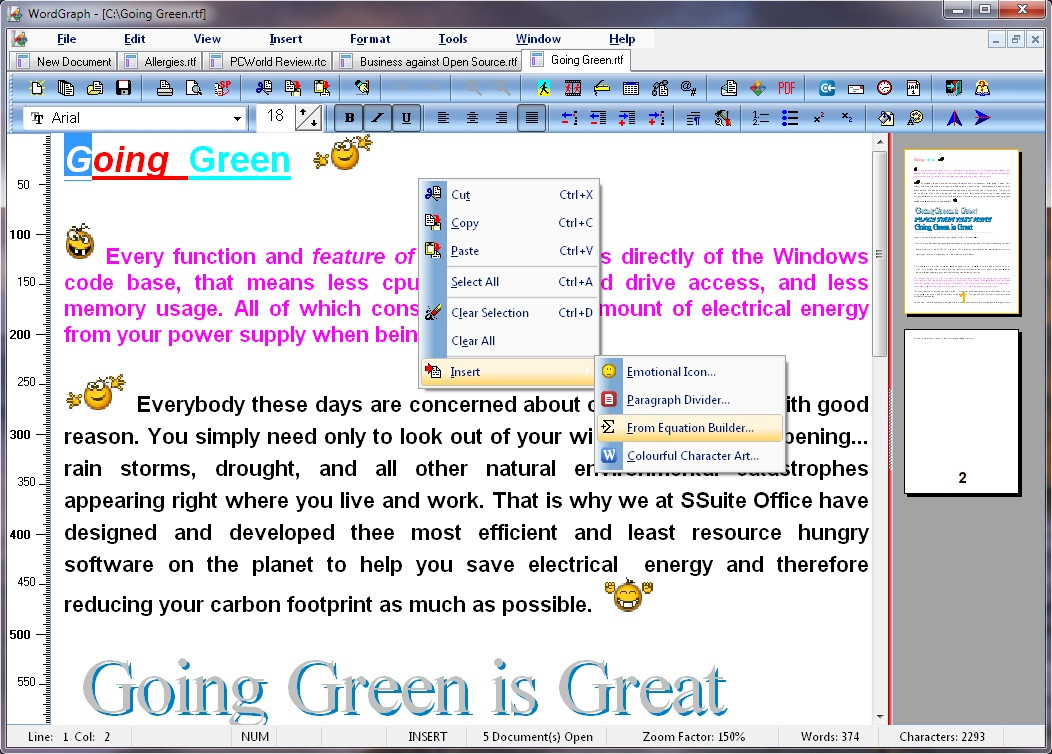Screen dimensions: 1052x754
Task: Click the @# special characters icon
Action: click(688, 88)
